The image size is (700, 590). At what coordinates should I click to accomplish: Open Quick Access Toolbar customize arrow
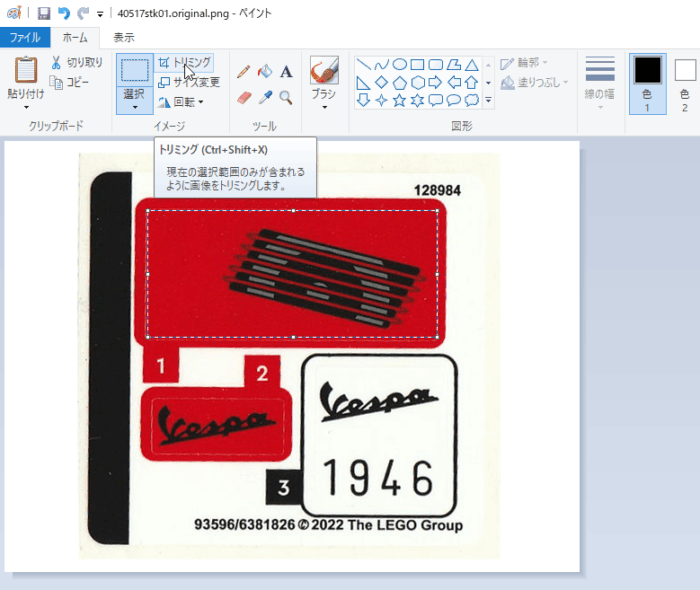pos(100,14)
